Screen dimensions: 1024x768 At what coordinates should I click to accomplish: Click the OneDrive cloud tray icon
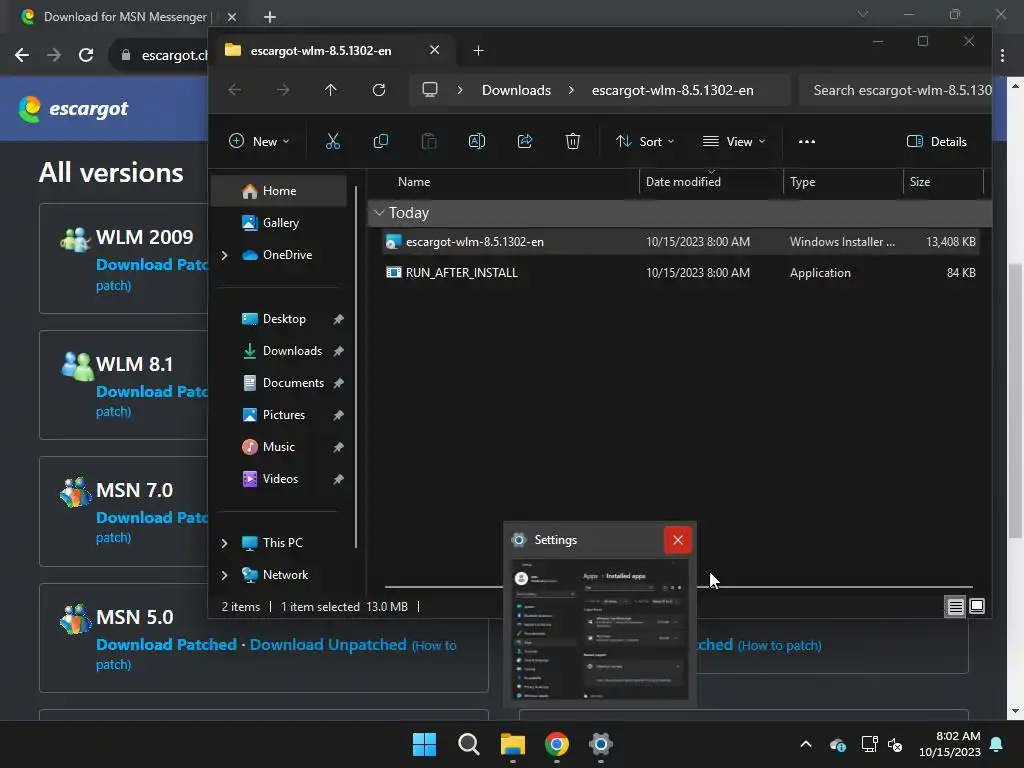click(x=838, y=744)
